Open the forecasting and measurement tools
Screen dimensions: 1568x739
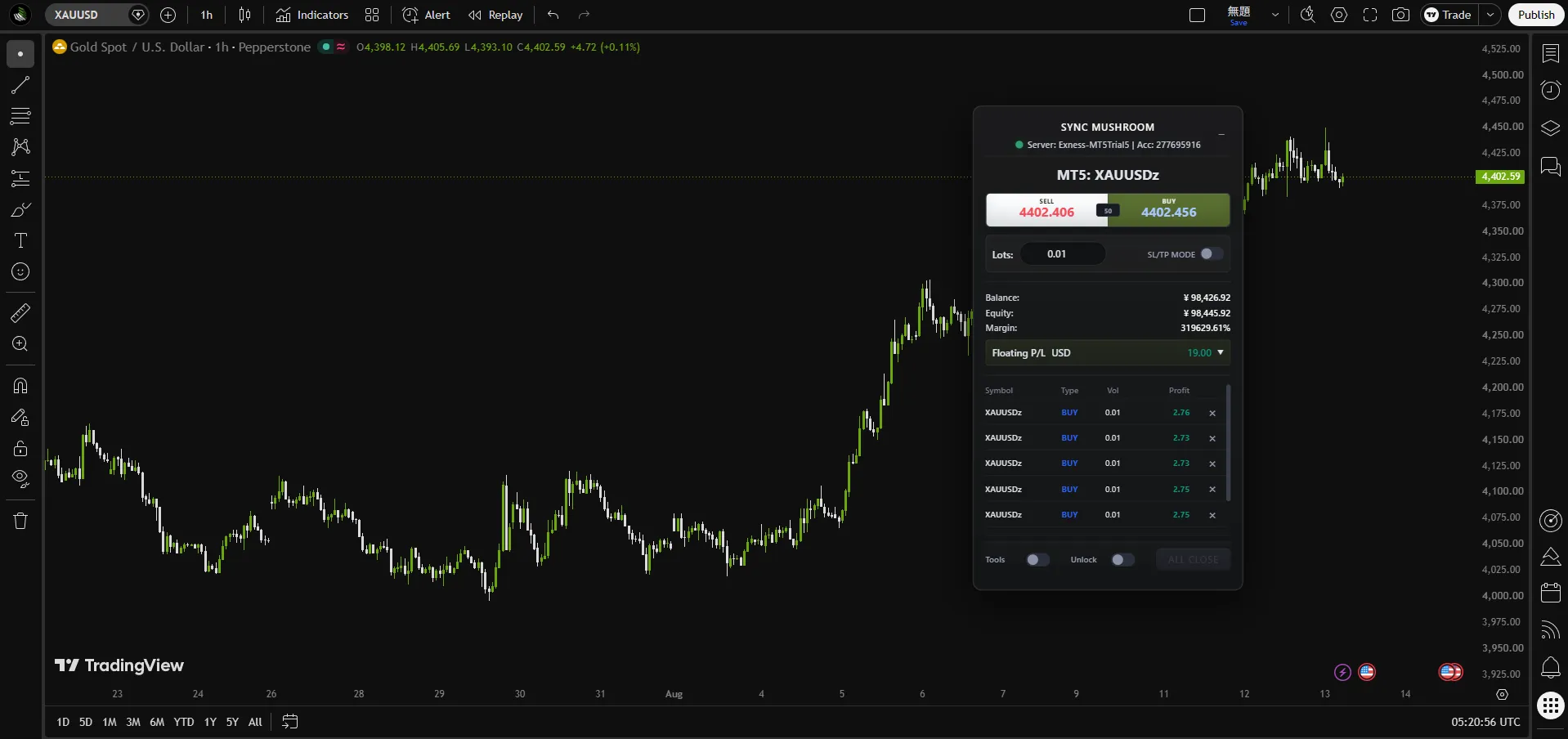[x=20, y=178]
